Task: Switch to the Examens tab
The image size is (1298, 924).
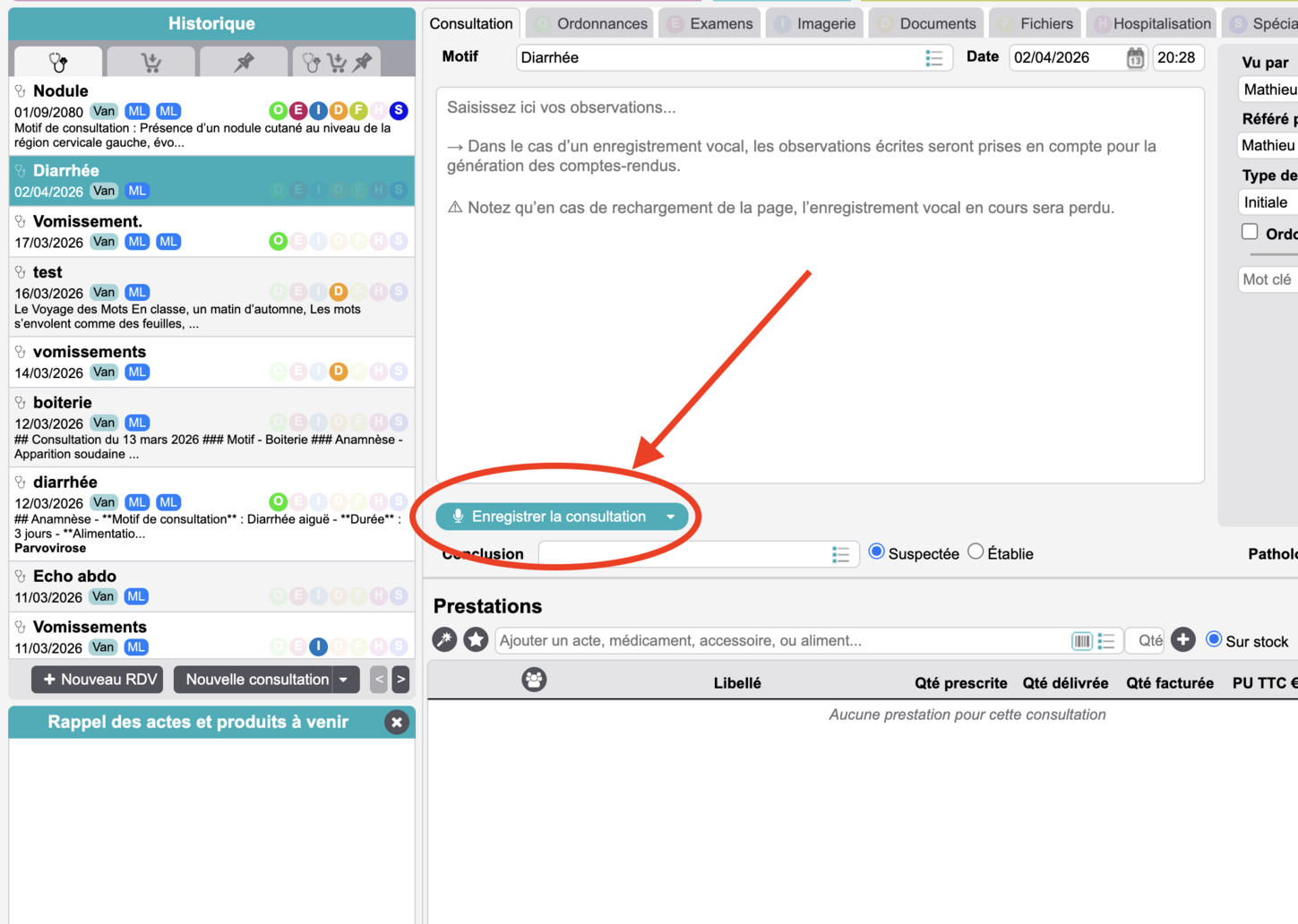Action: 710,23
